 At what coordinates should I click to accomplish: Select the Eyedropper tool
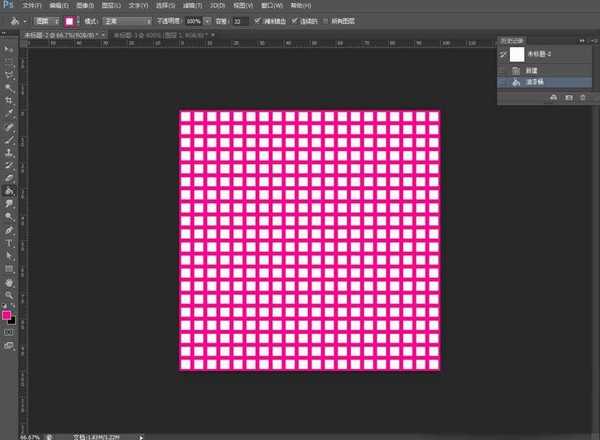[9, 114]
